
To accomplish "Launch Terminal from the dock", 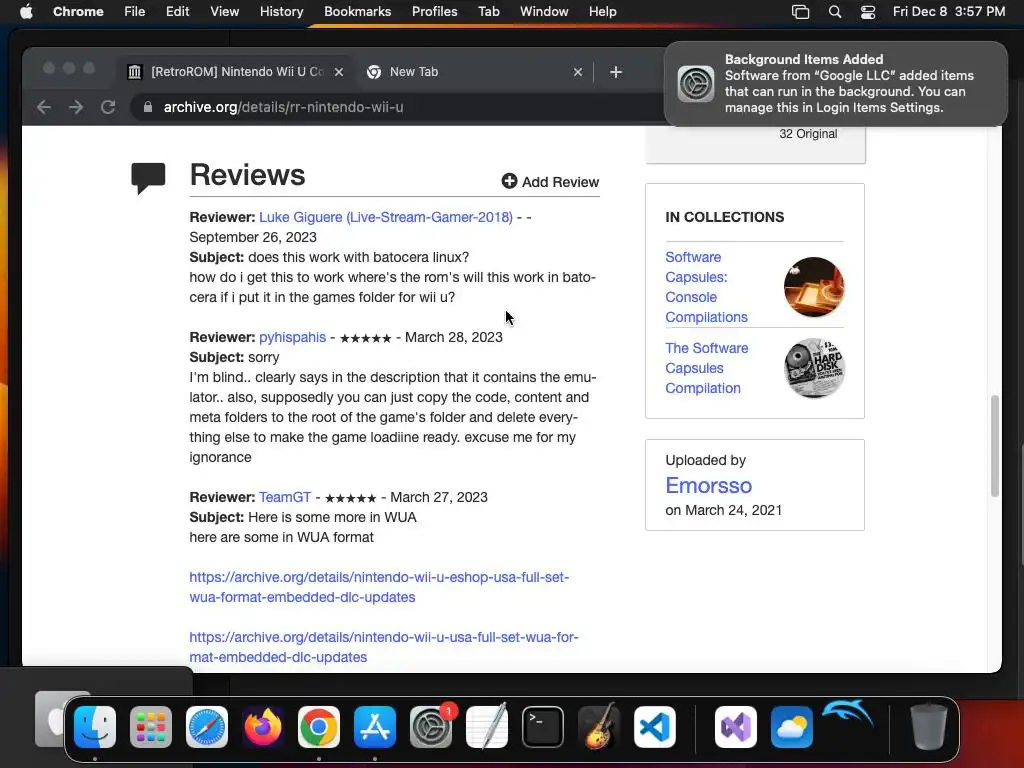I will click(x=543, y=726).
